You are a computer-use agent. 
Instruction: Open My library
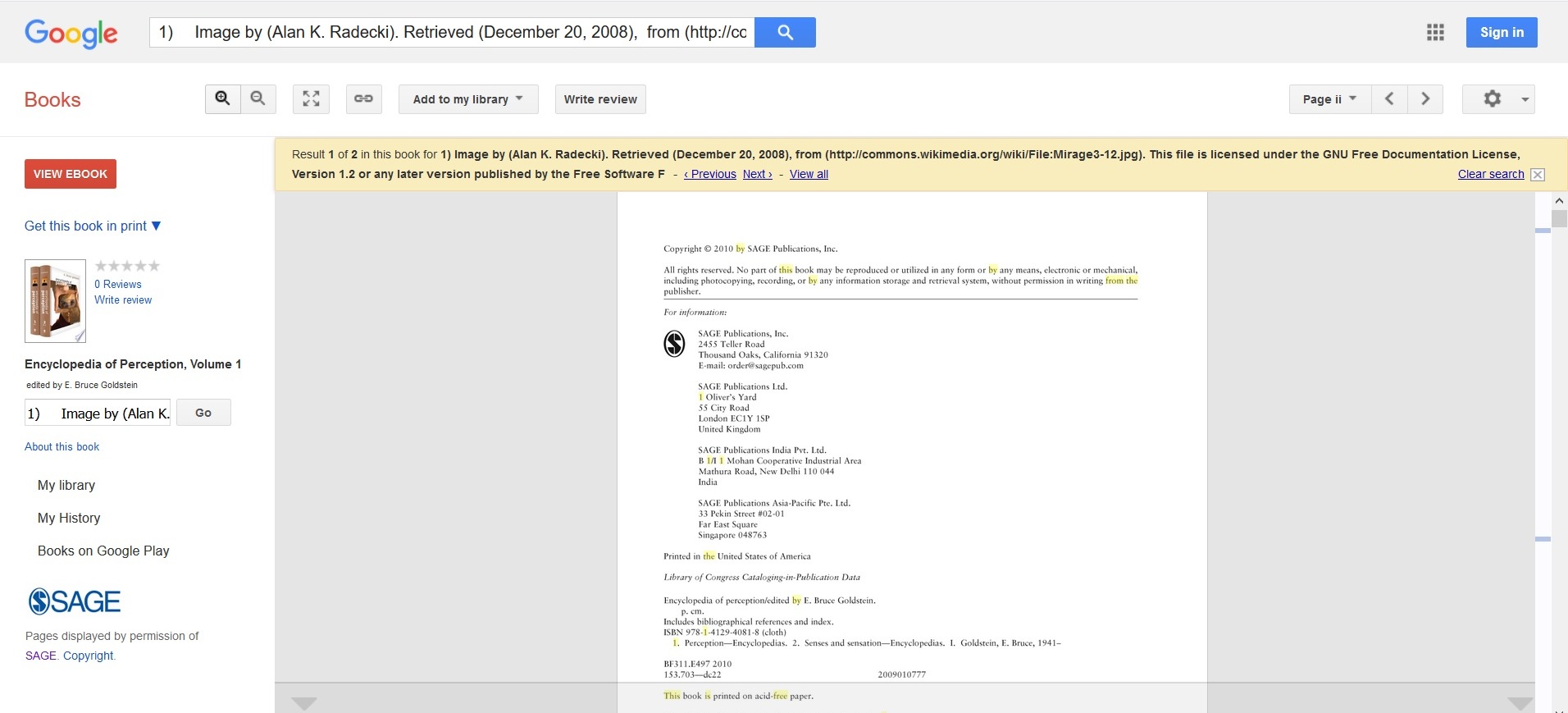(x=66, y=485)
